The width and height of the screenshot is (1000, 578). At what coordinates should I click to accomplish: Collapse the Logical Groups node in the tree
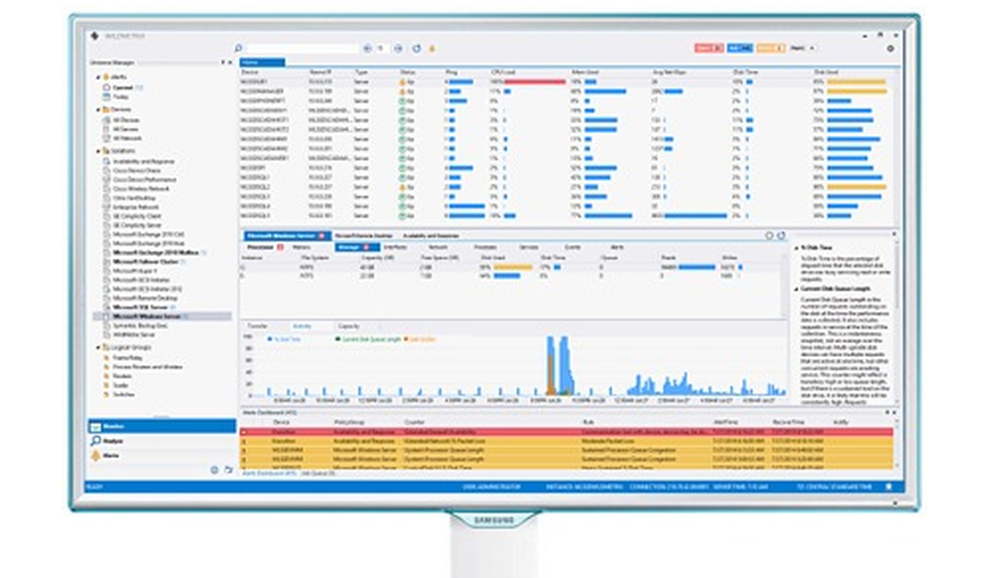98,348
